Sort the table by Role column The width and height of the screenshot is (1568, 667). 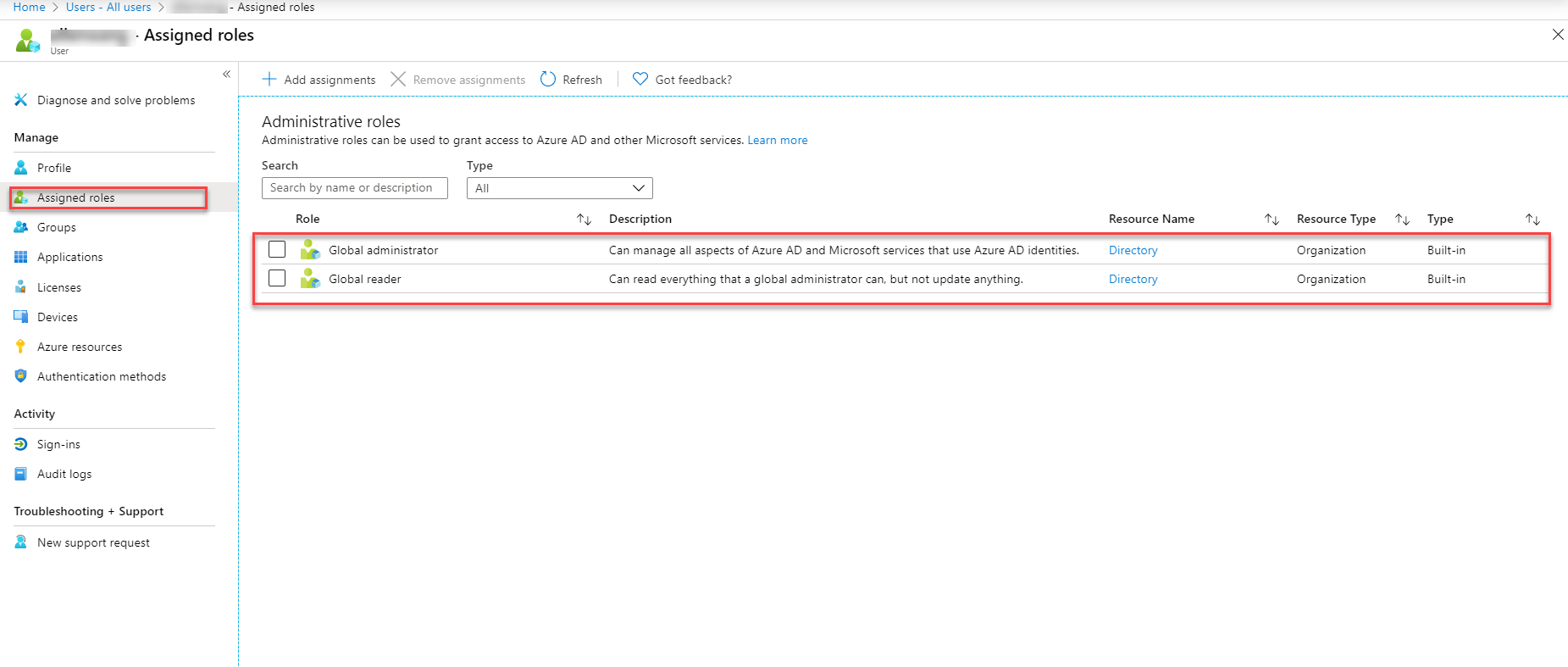tap(584, 220)
